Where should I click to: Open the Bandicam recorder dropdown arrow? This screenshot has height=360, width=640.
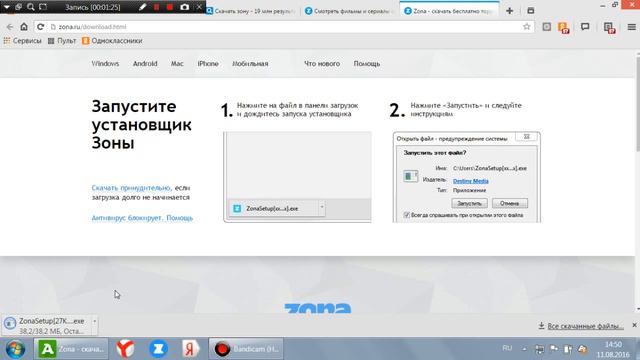click(x=7, y=7)
